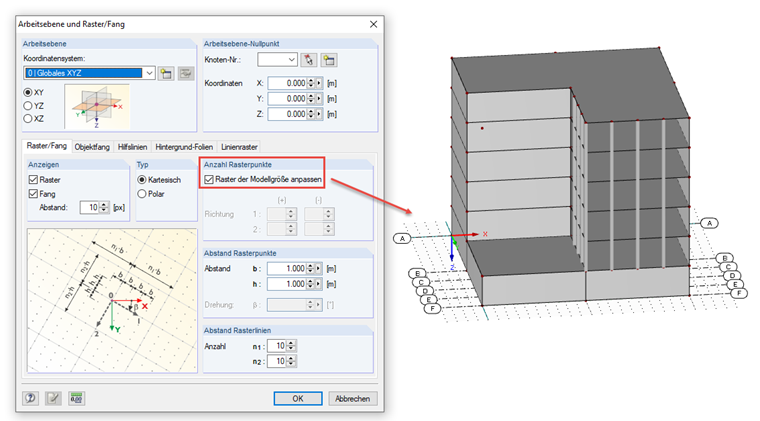Click the grid spacing diagram preview
Viewport: 760px width, 421px height.
coord(112,300)
